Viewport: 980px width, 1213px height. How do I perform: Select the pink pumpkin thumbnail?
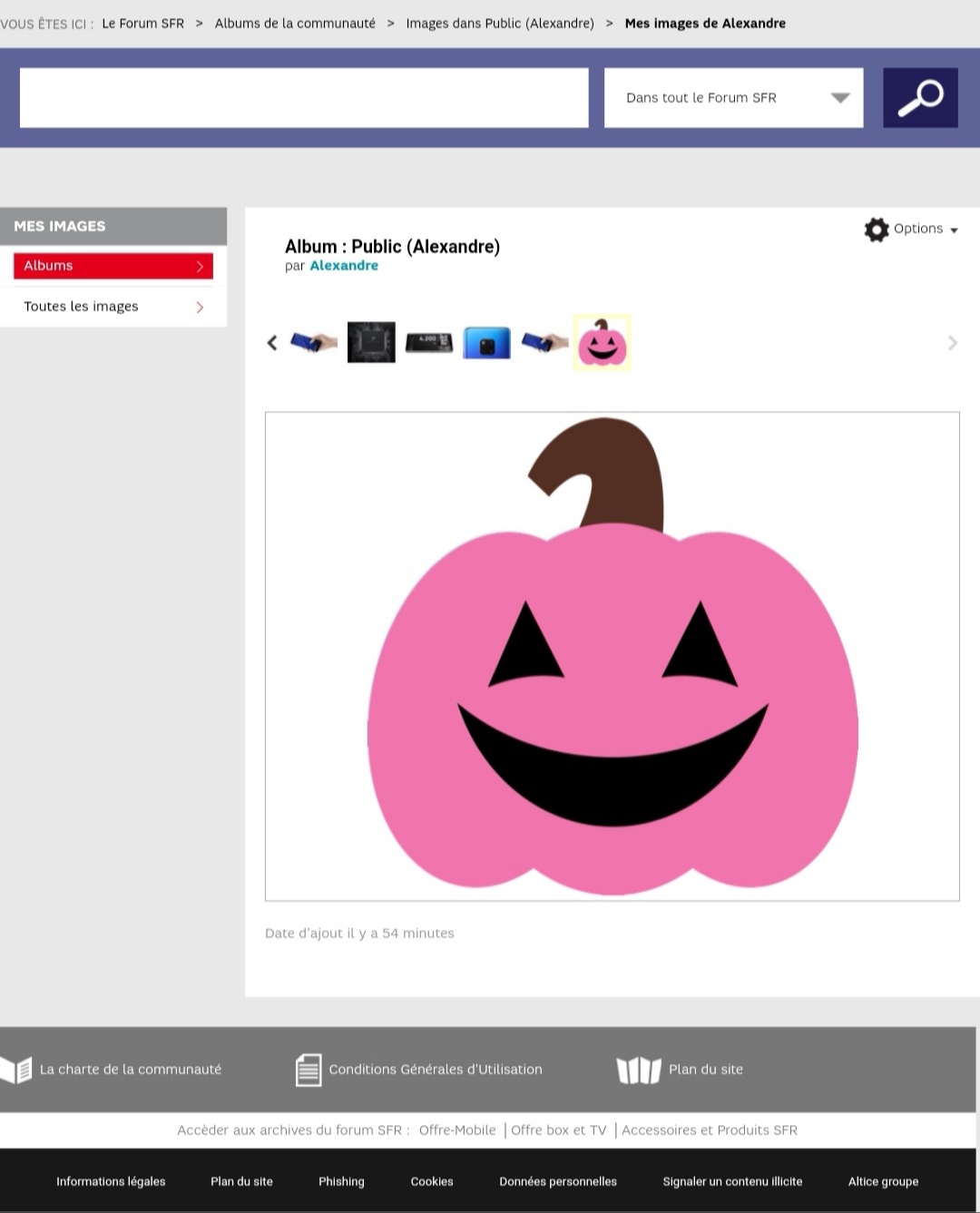(x=601, y=342)
